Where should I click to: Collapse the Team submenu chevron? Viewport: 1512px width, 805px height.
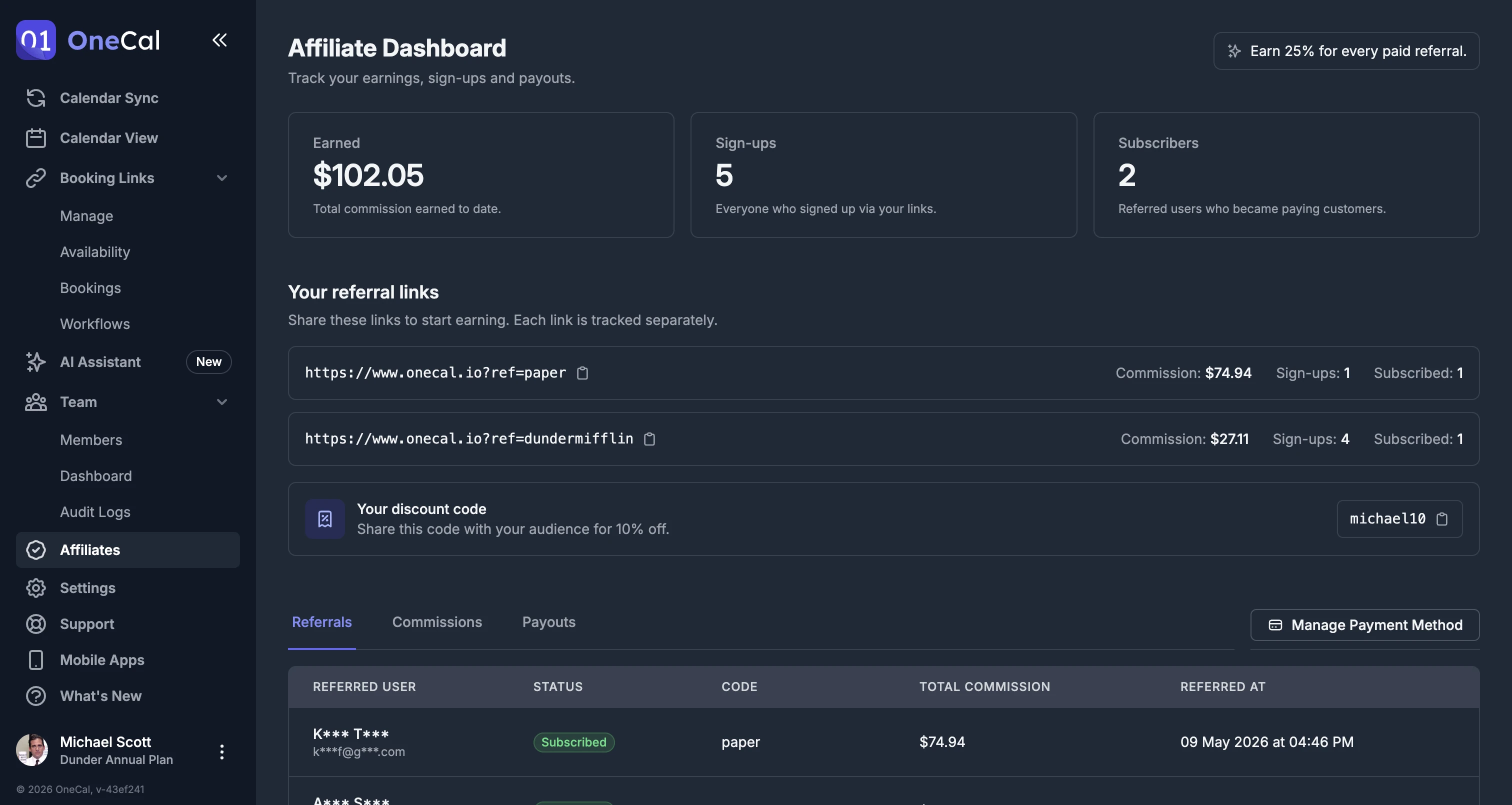coord(222,402)
